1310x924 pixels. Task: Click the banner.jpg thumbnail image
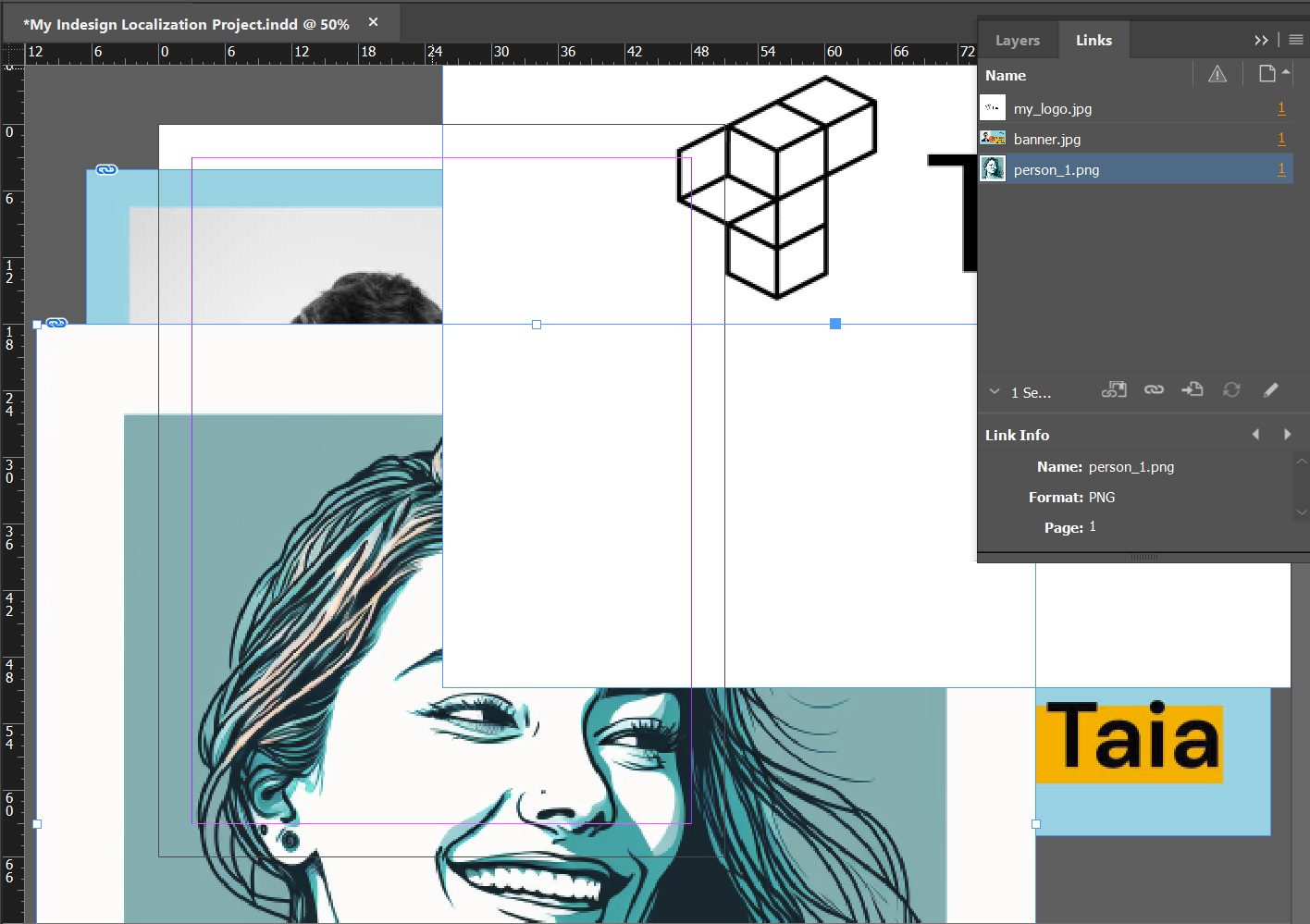[x=992, y=138]
